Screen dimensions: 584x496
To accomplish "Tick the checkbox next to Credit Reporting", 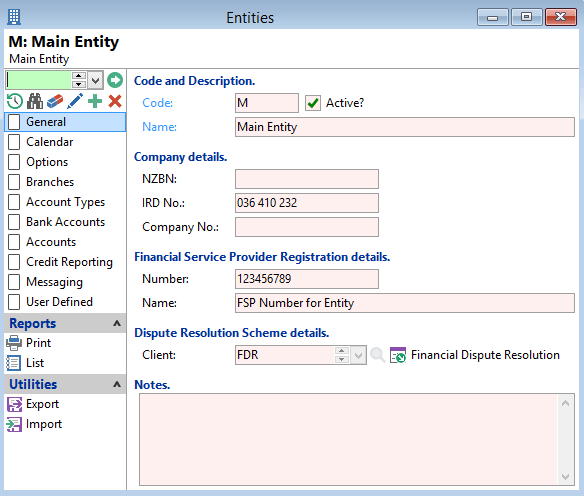I will (14, 262).
